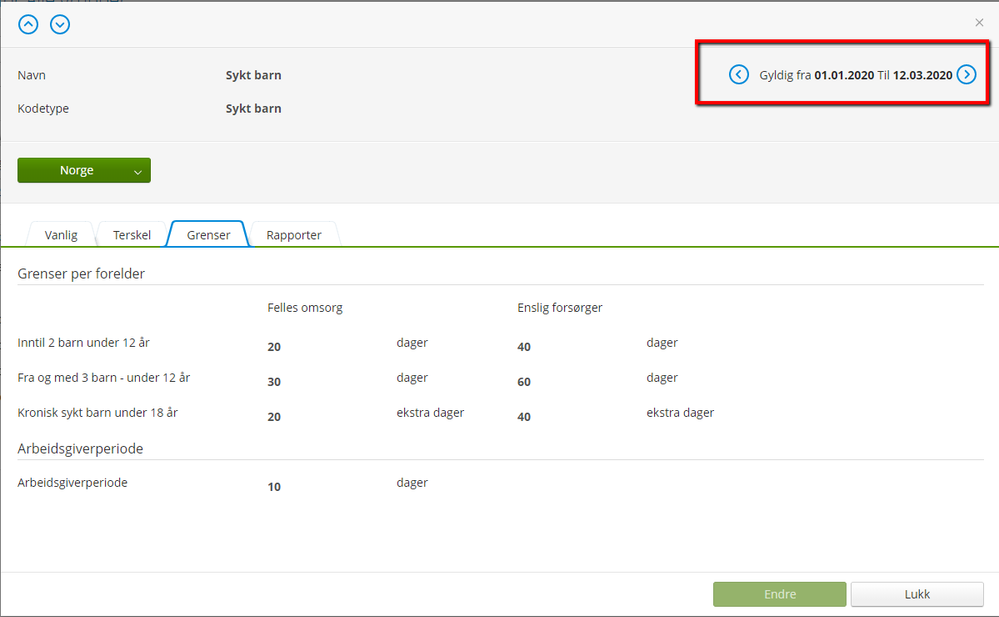The width and height of the screenshot is (999, 617).
Task: Click the Enslig forsørger value 40 for chronically ill child
Action: [524, 417]
